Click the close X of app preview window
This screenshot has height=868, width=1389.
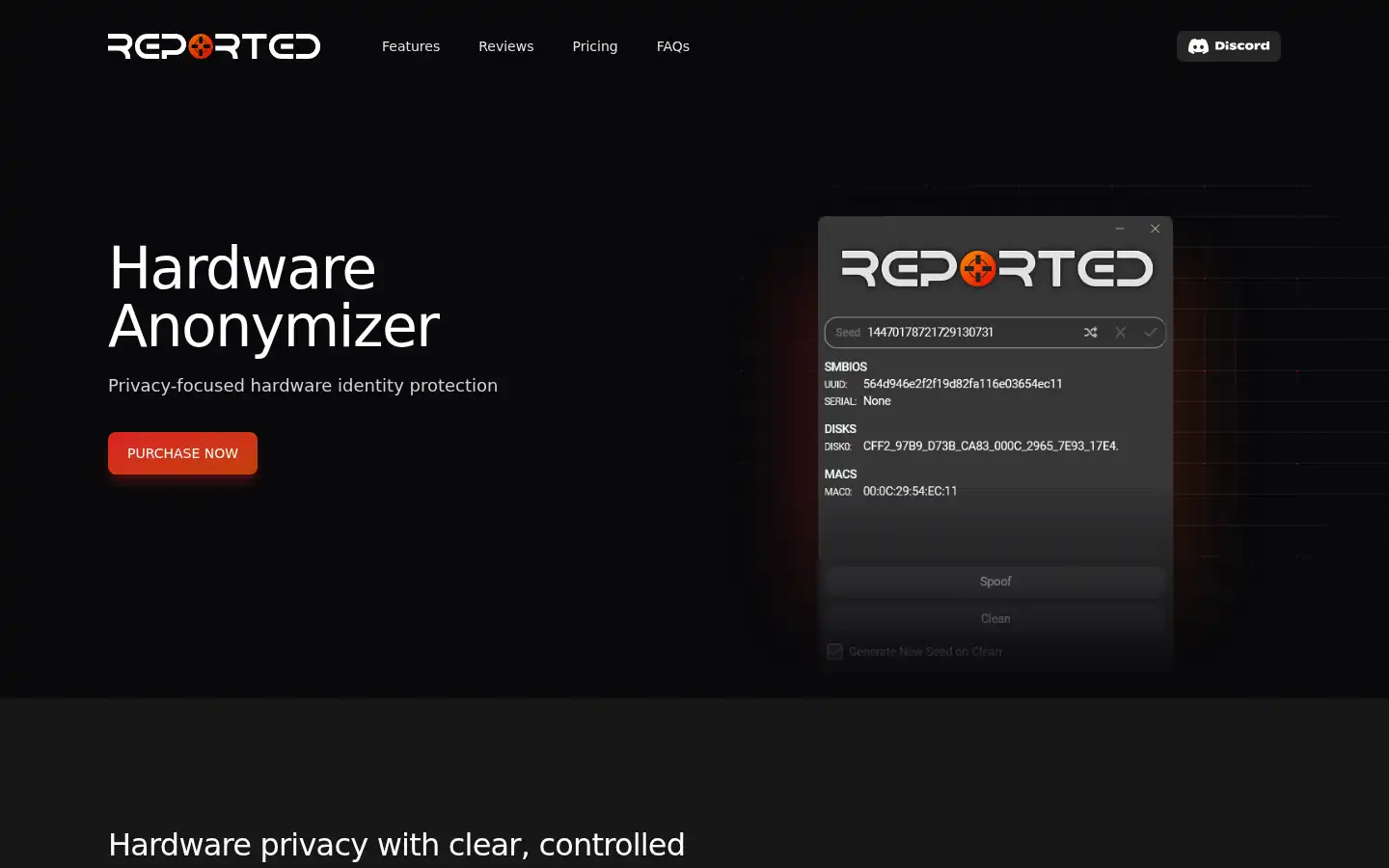click(x=1155, y=229)
